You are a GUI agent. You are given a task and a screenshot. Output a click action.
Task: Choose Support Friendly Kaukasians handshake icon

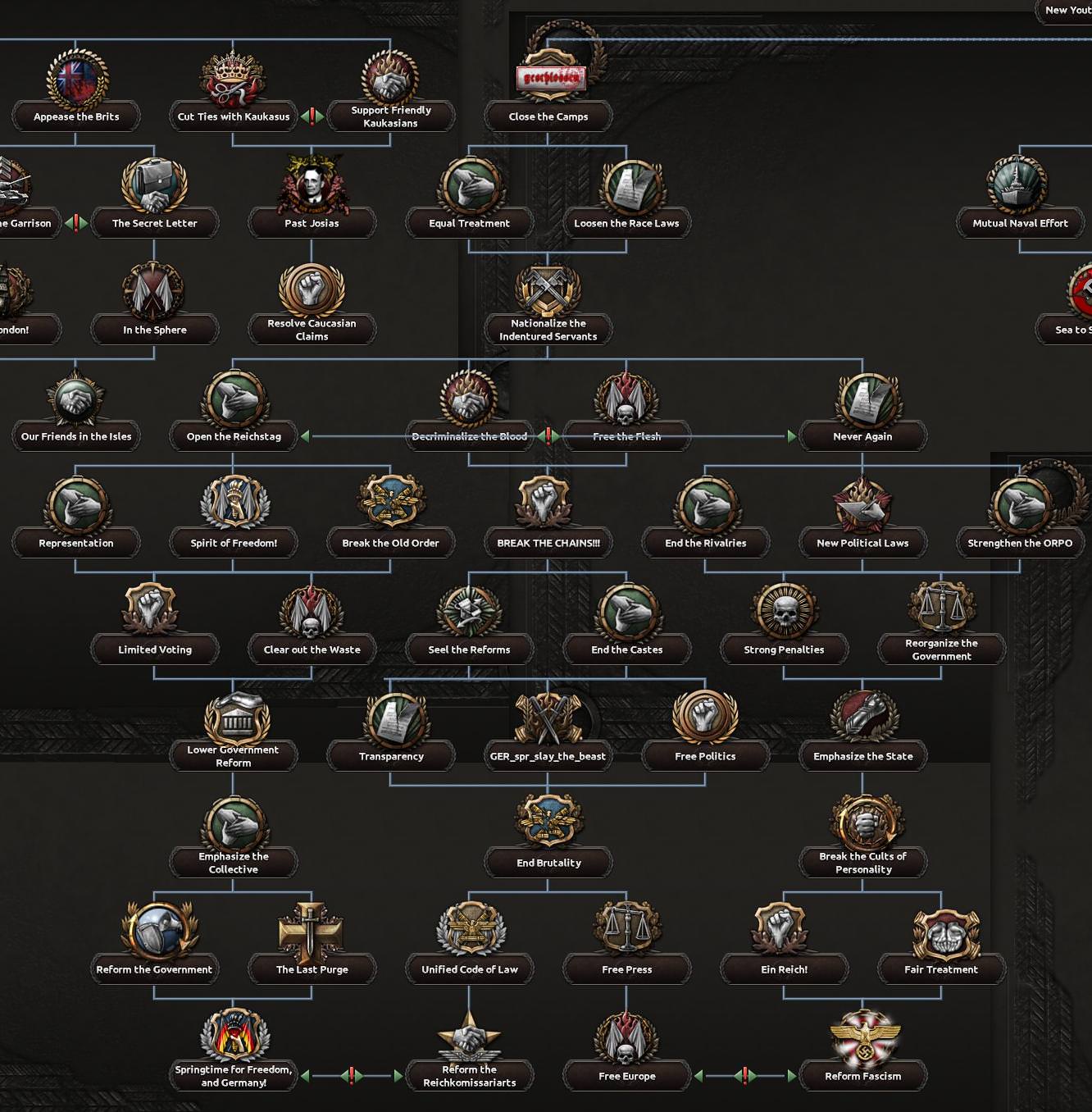pos(390,78)
